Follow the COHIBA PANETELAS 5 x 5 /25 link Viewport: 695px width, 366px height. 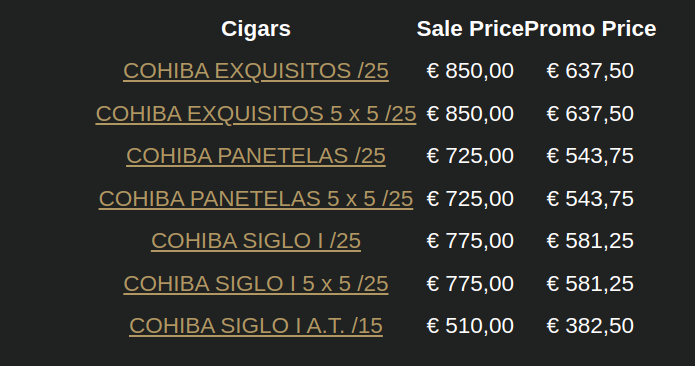point(256,199)
